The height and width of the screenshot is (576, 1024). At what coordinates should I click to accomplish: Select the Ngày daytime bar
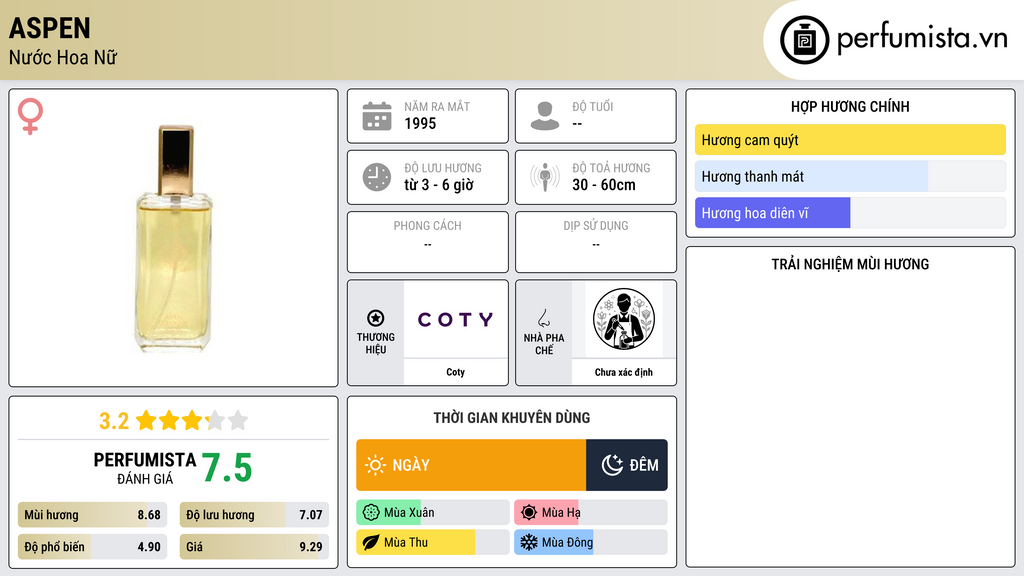pos(471,465)
